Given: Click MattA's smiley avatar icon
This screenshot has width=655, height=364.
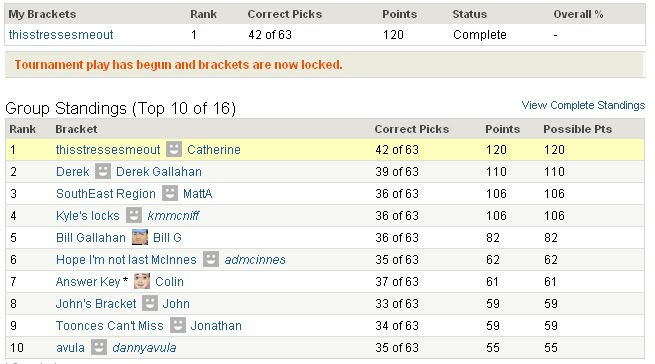Looking at the screenshot, I should click(170, 193).
